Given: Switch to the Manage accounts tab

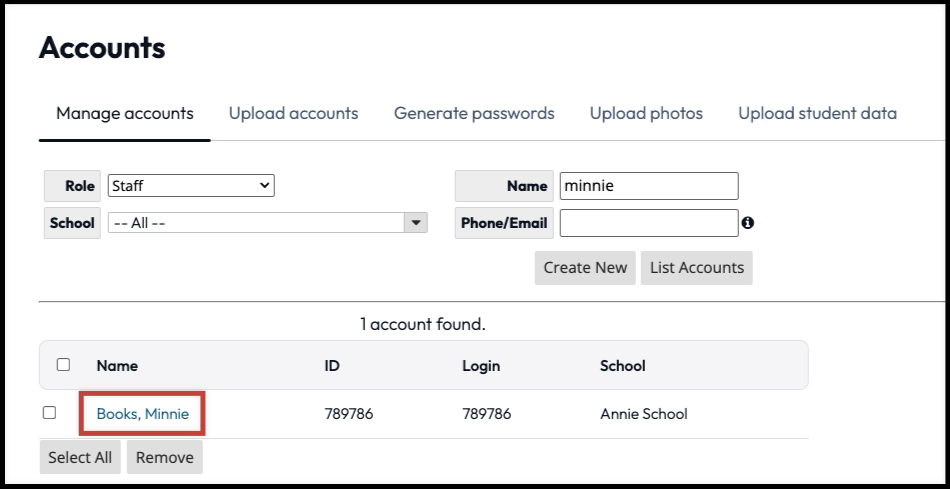Looking at the screenshot, I should (125, 113).
